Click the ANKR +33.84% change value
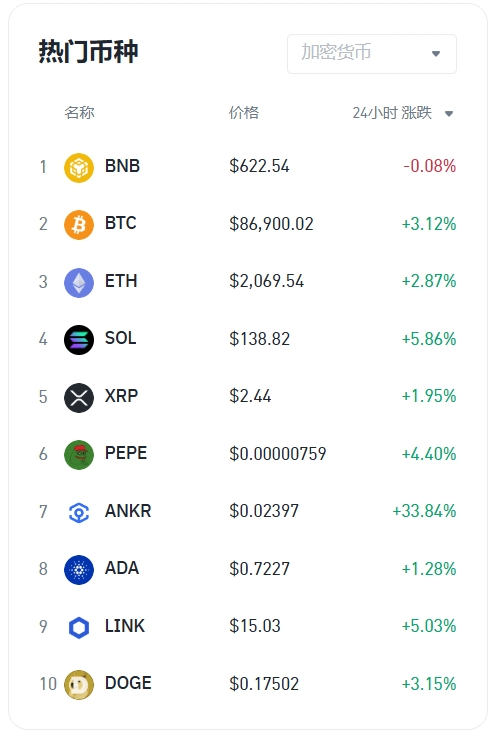Viewport: 497px width, 742px height. click(424, 511)
